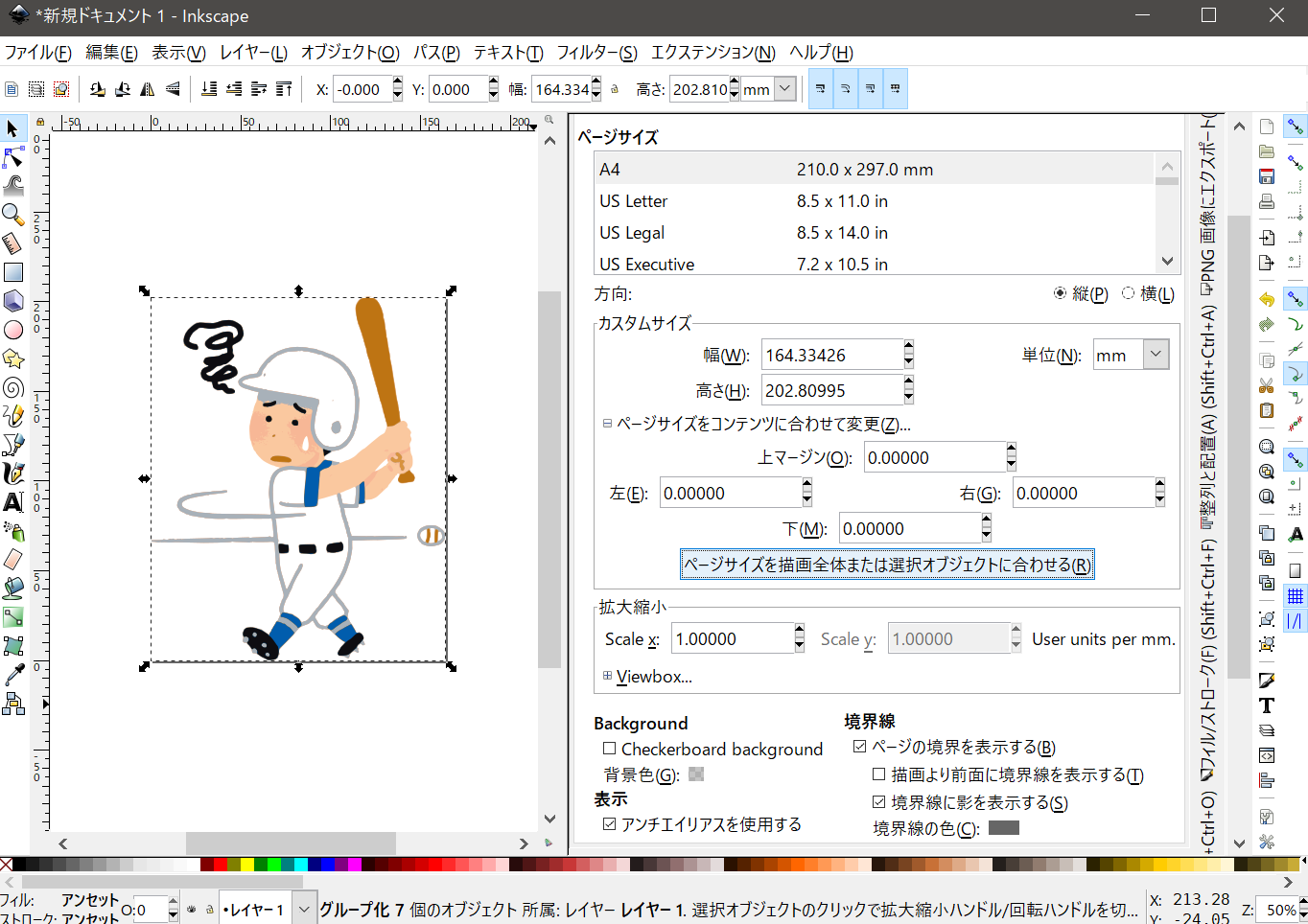
Task: Toggle grid snapping icon on right bar
Action: [x=1295, y=596]
